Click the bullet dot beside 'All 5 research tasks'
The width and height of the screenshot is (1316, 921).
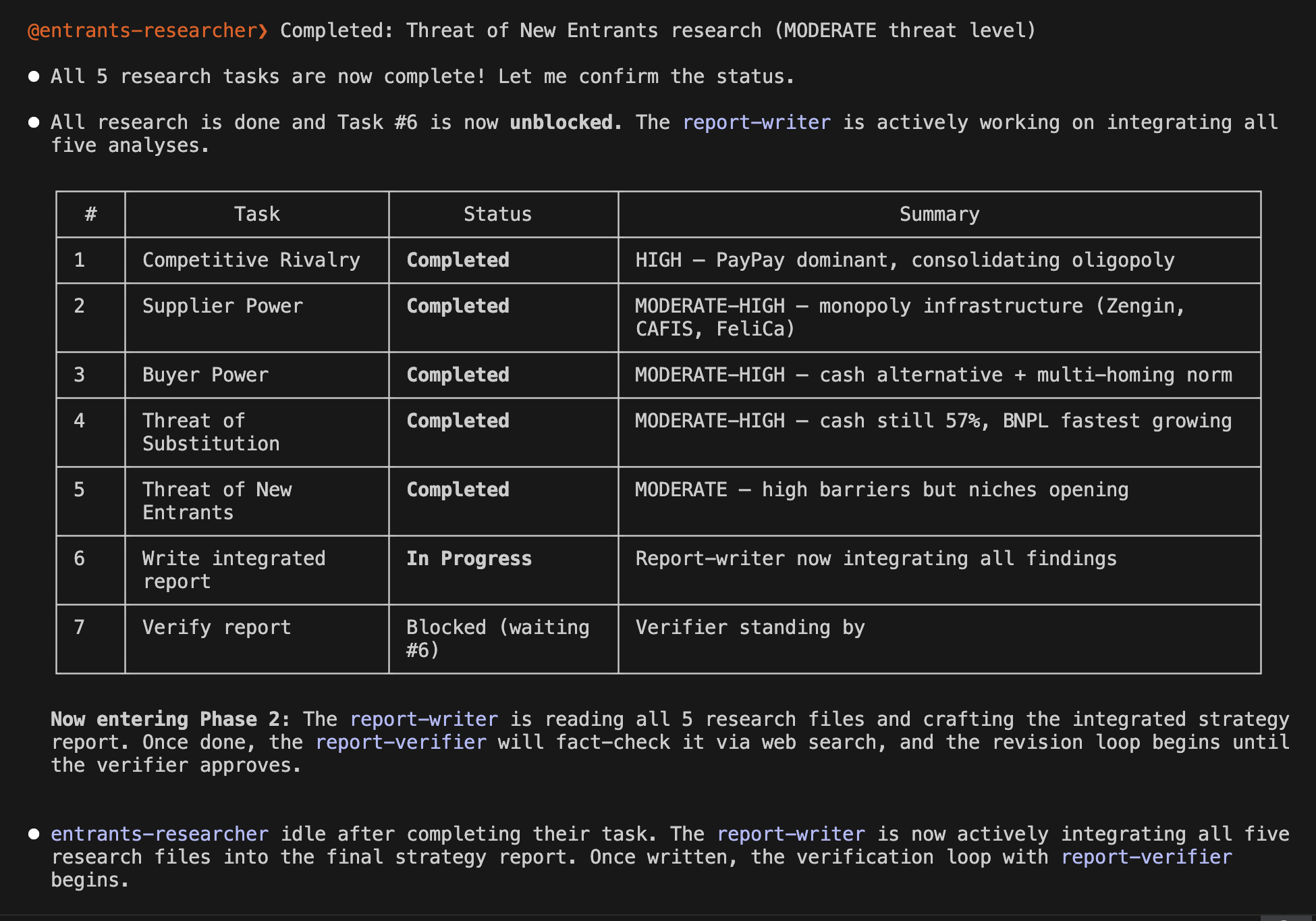(34, 77)
